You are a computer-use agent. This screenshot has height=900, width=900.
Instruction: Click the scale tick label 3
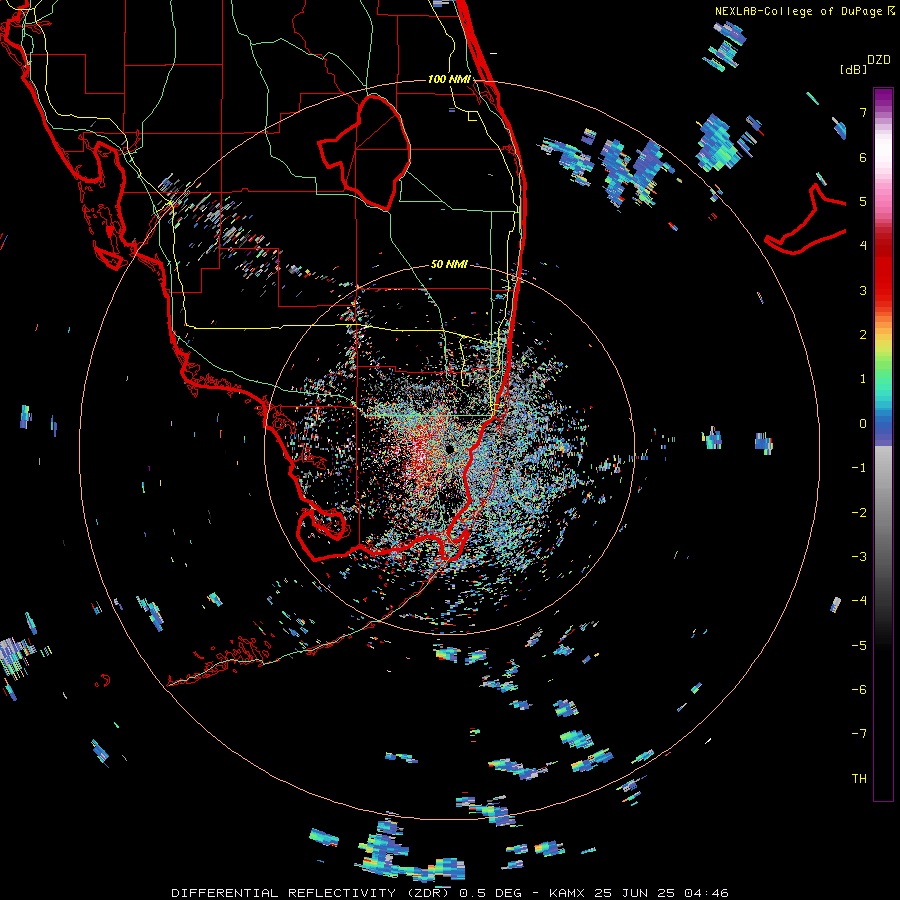click(863, 290)
